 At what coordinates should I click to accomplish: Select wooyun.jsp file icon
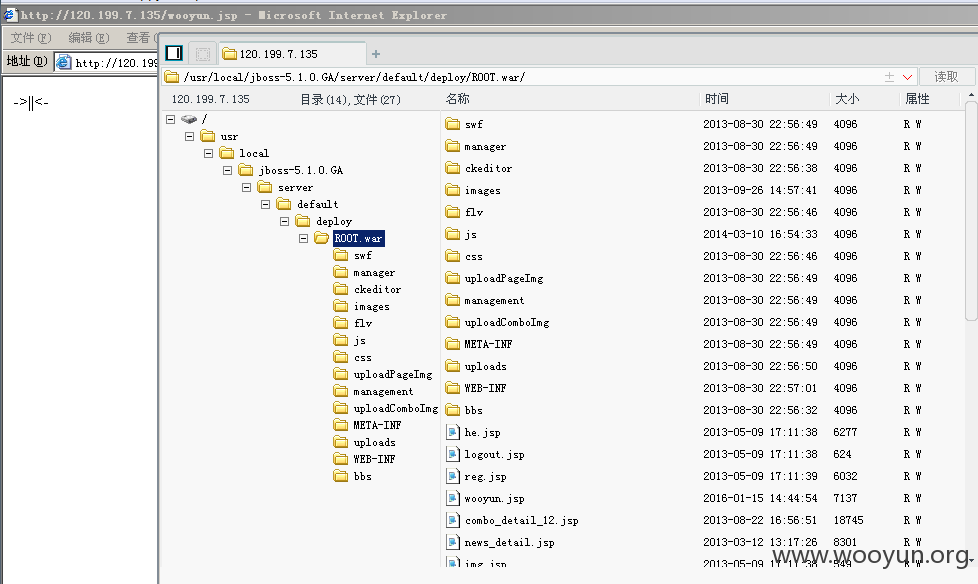453,498
